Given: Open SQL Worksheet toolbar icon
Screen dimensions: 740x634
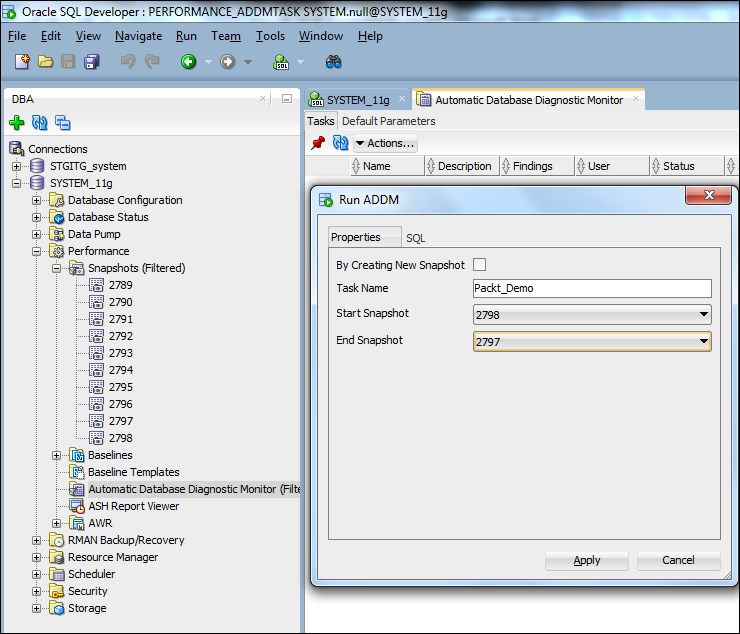Looking at the screenshot, I should point(281,61).
